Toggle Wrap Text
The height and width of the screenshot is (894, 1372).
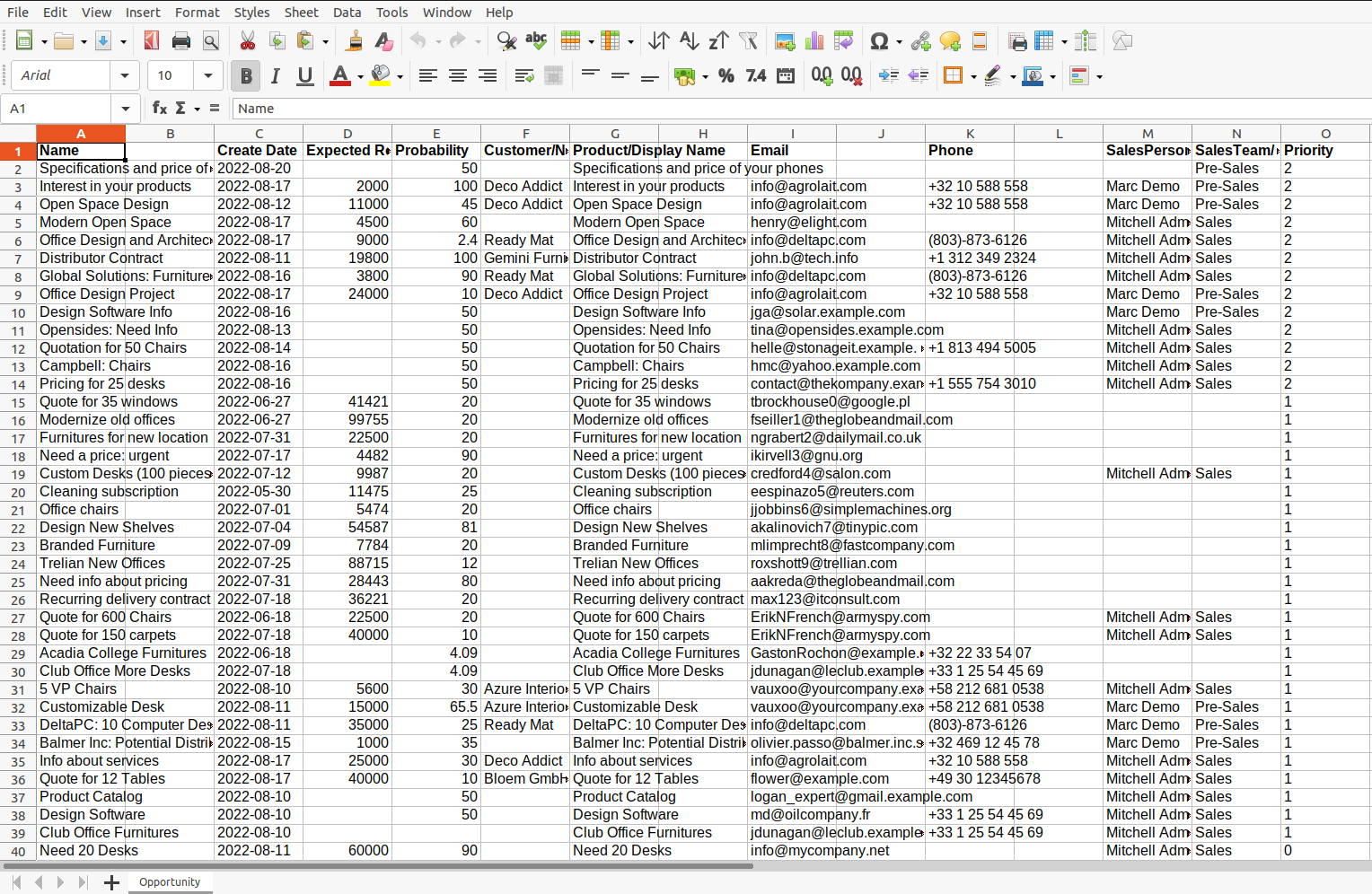(524, 75)
